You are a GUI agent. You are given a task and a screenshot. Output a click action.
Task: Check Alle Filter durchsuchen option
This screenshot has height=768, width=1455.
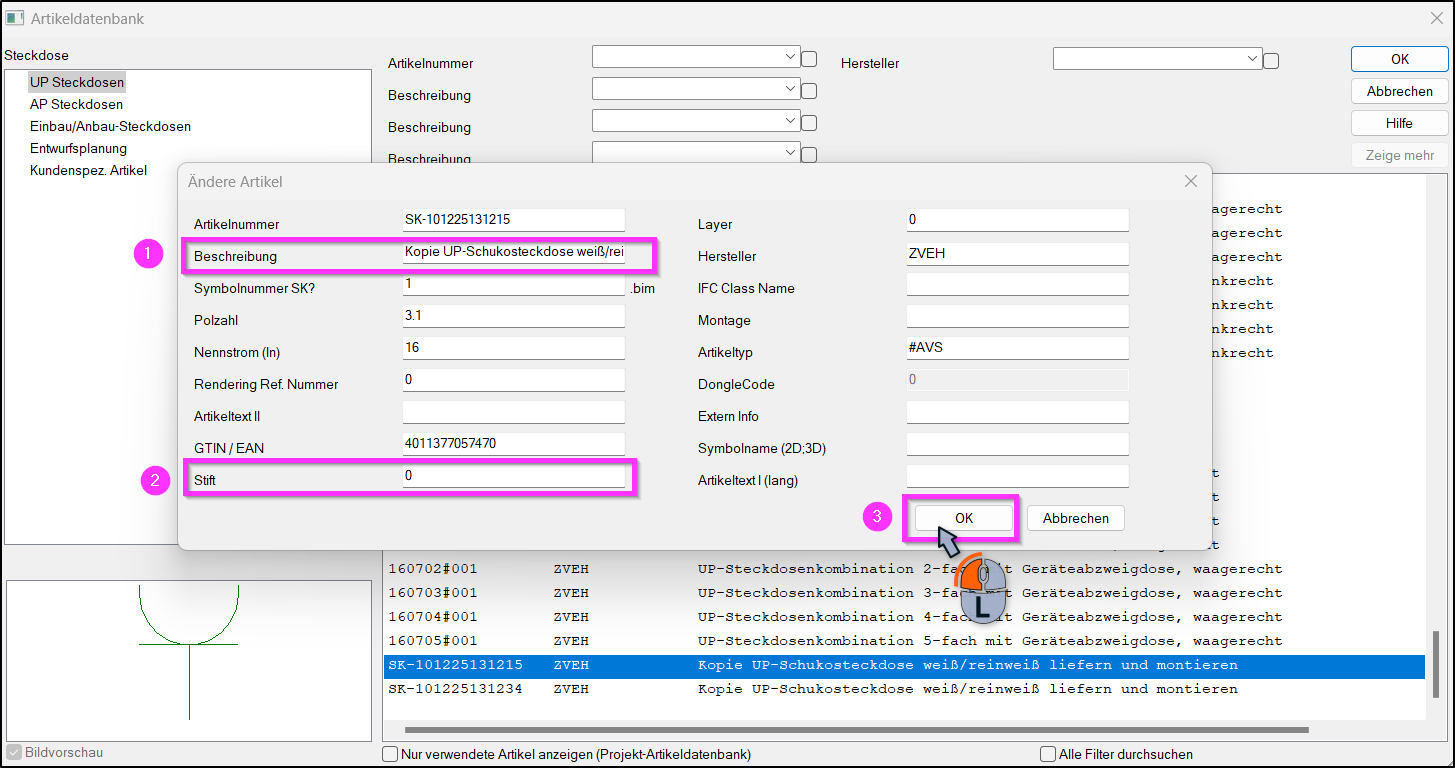(x=1048, y=754)
